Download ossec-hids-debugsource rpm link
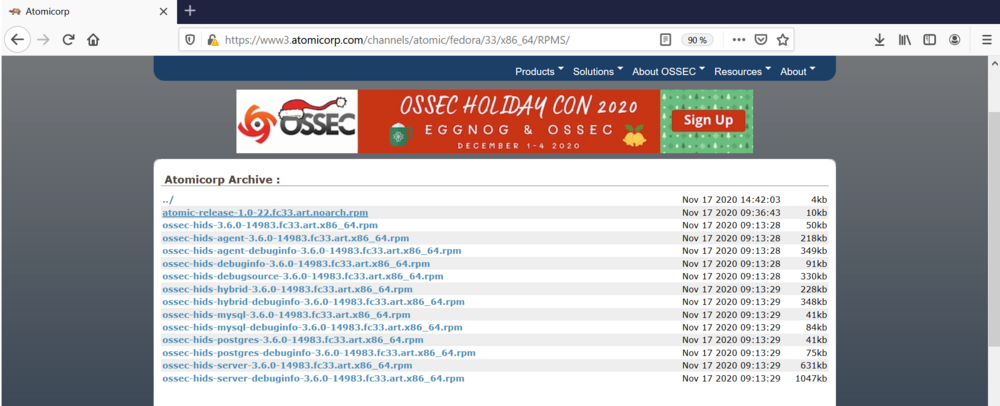Viewport: 1000px width, 406px height. (x=302, y=277)
